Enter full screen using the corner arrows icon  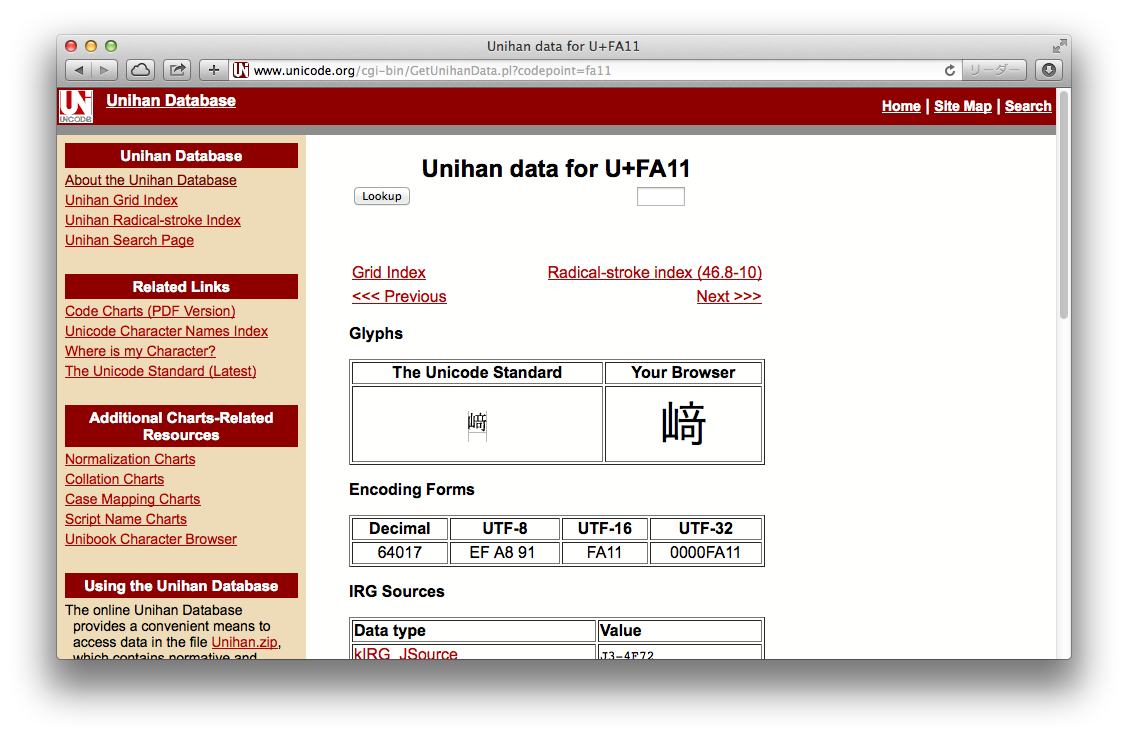(1059, 46)
